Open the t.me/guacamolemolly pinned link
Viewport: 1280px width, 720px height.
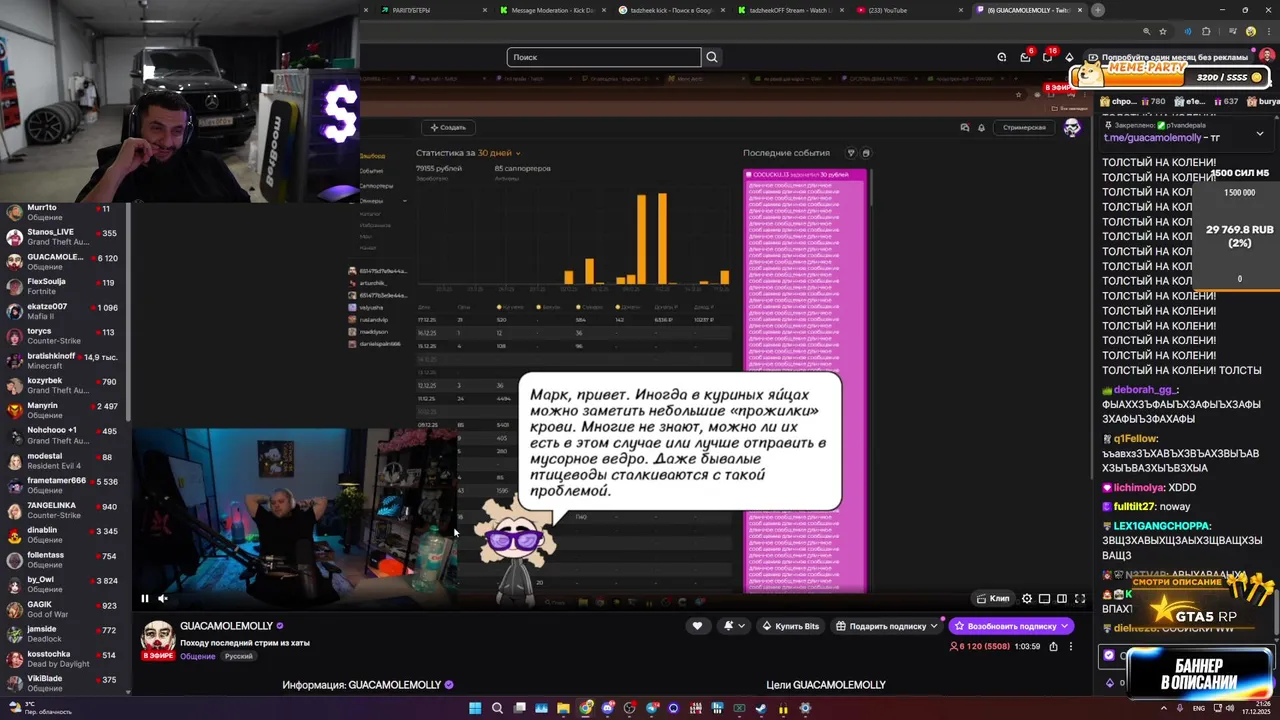[1152, 138]
